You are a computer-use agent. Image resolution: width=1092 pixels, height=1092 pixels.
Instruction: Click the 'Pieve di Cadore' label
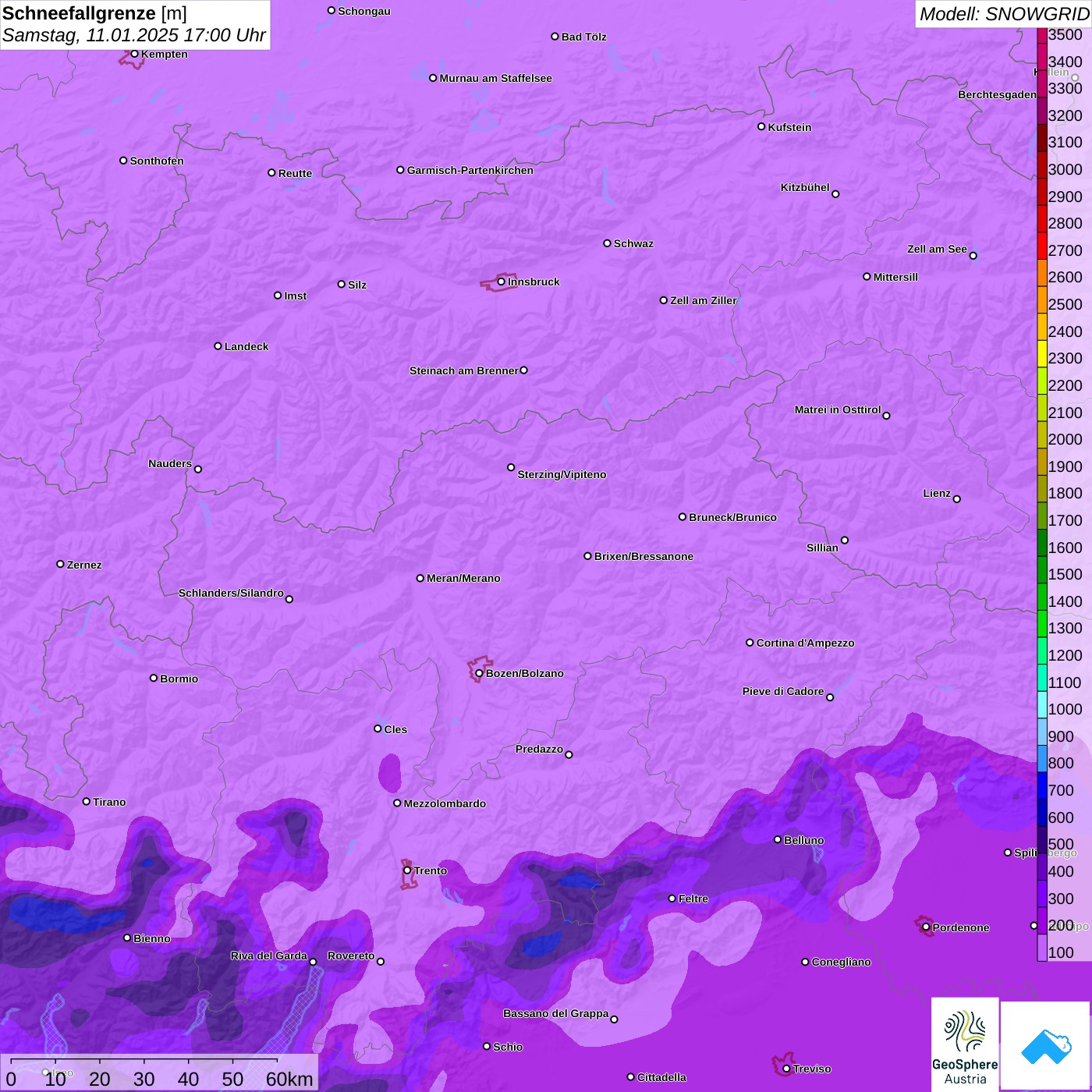(x=783, y=691)
